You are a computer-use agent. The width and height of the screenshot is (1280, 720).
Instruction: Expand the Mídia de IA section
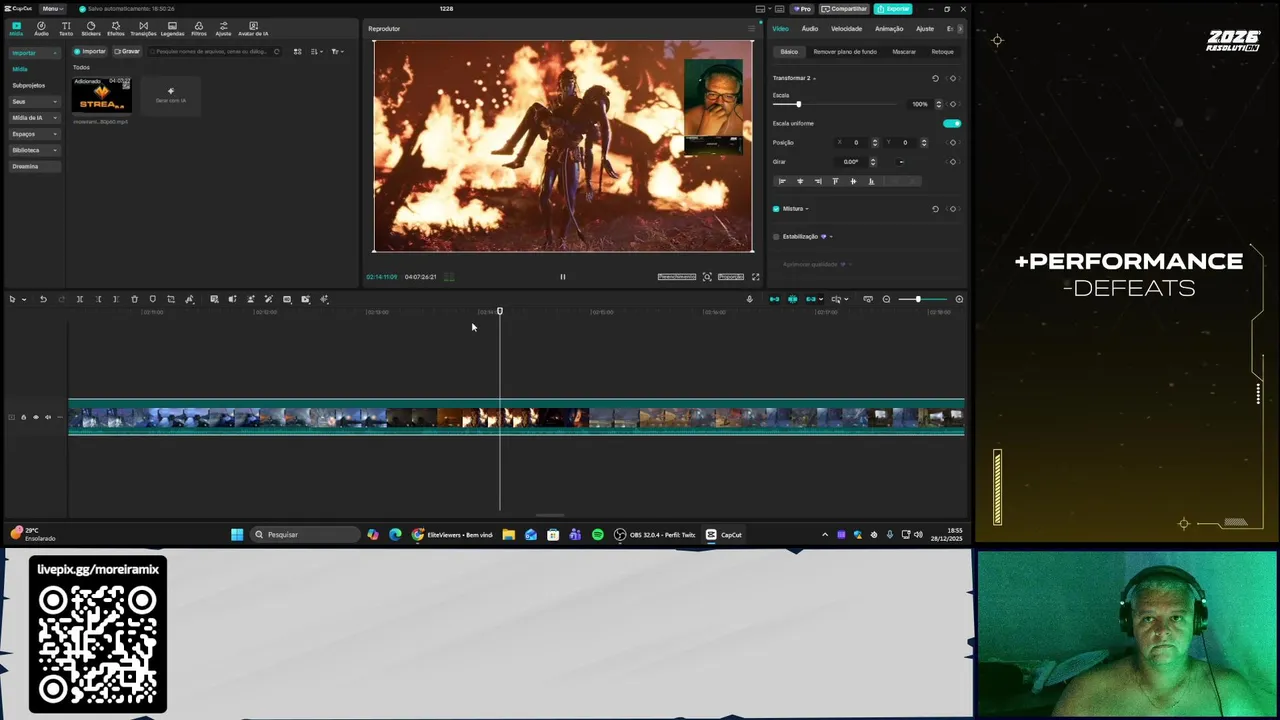pos(35,117)
